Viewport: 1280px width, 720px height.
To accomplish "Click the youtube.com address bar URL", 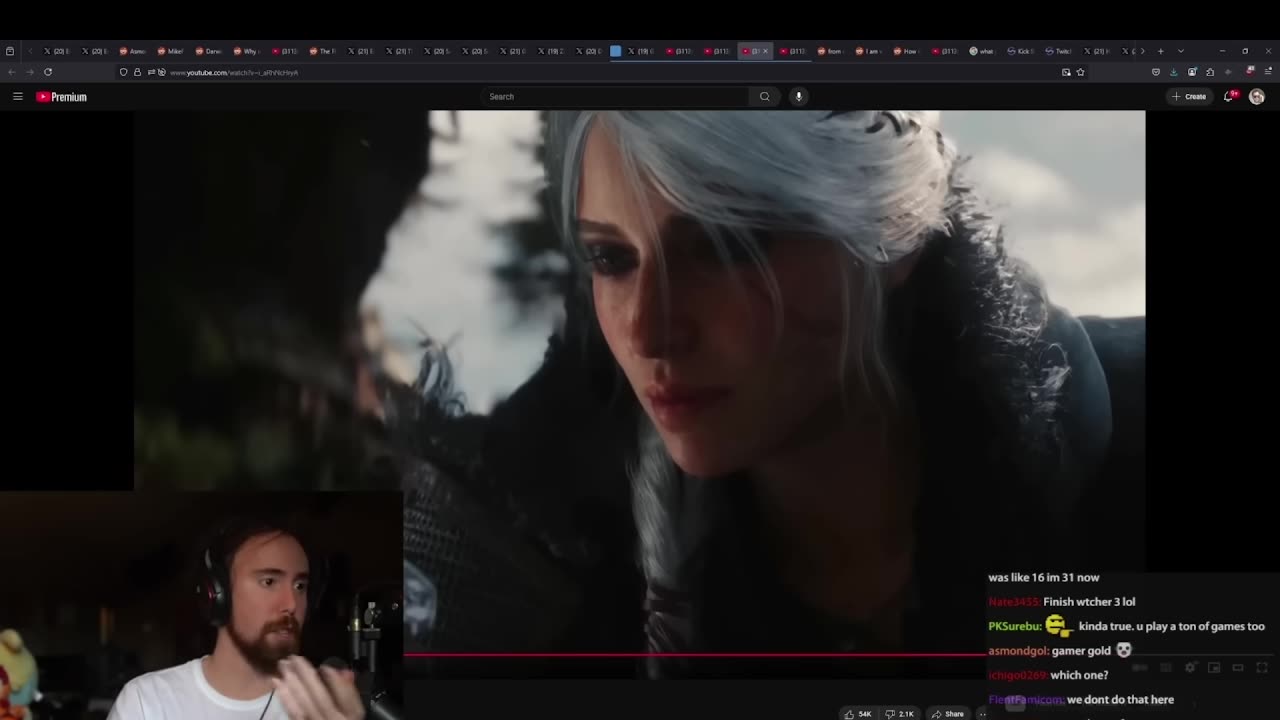I will point(234,72).
